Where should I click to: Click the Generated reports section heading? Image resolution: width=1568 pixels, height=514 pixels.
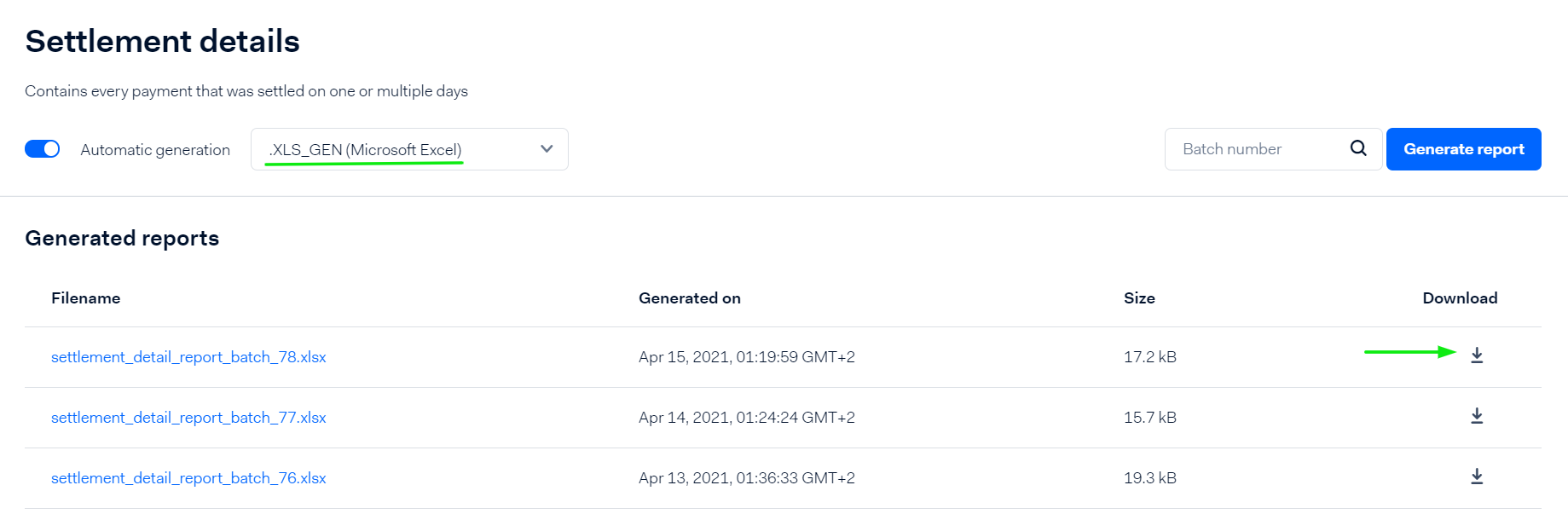pyautogui.click(x=122, y=239)
